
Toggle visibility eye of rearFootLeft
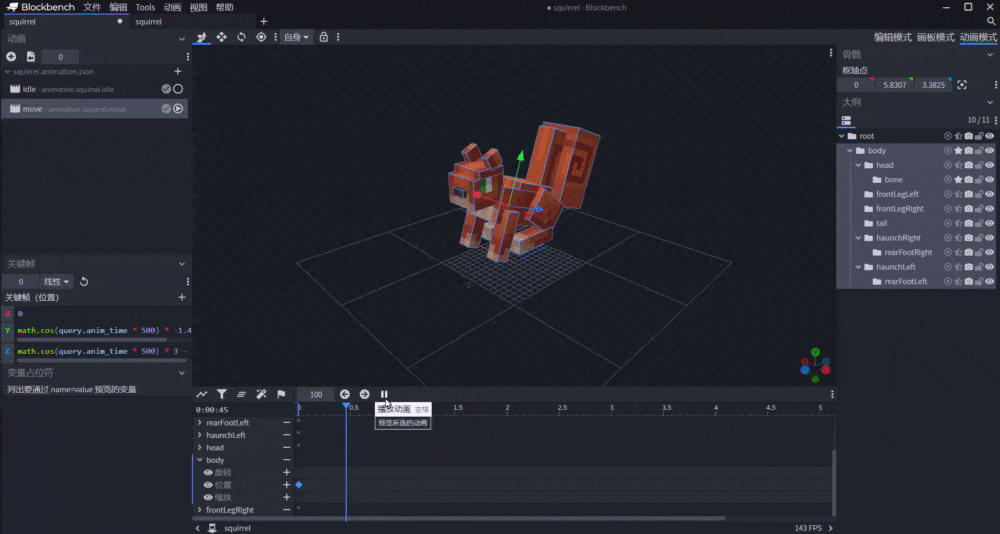989,281
